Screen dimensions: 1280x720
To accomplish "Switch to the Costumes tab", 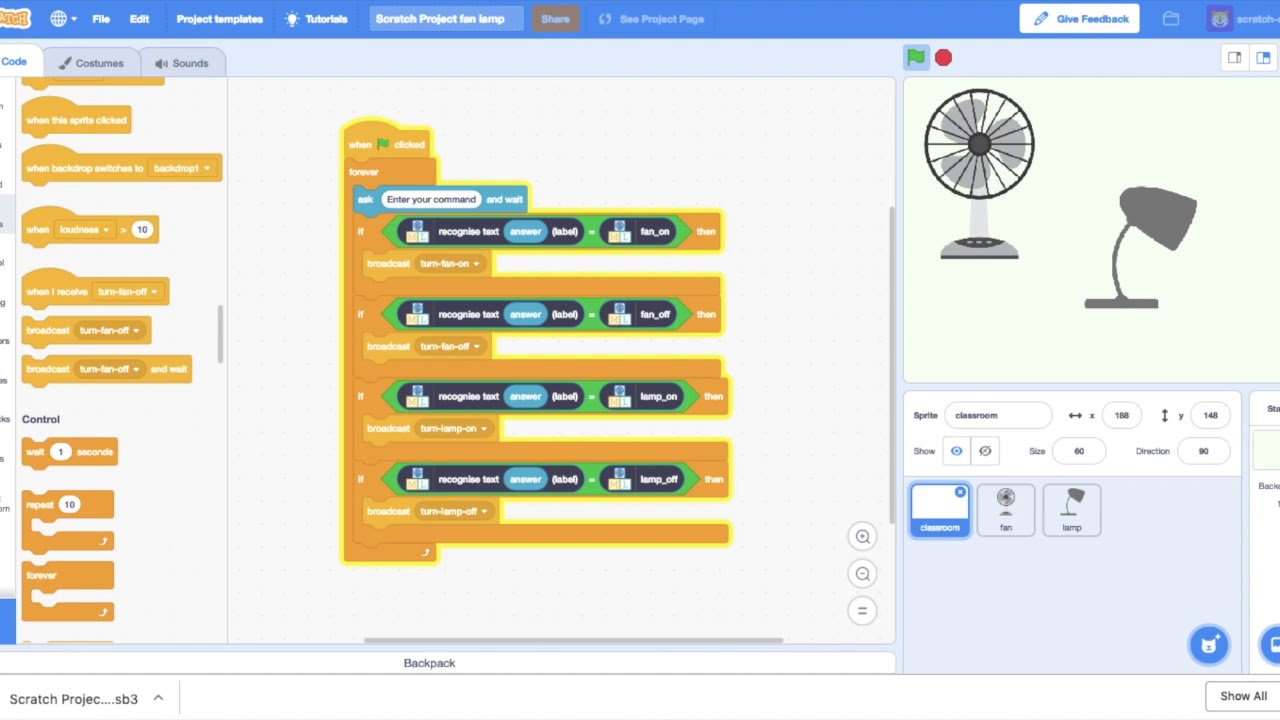I will [91, 63].
